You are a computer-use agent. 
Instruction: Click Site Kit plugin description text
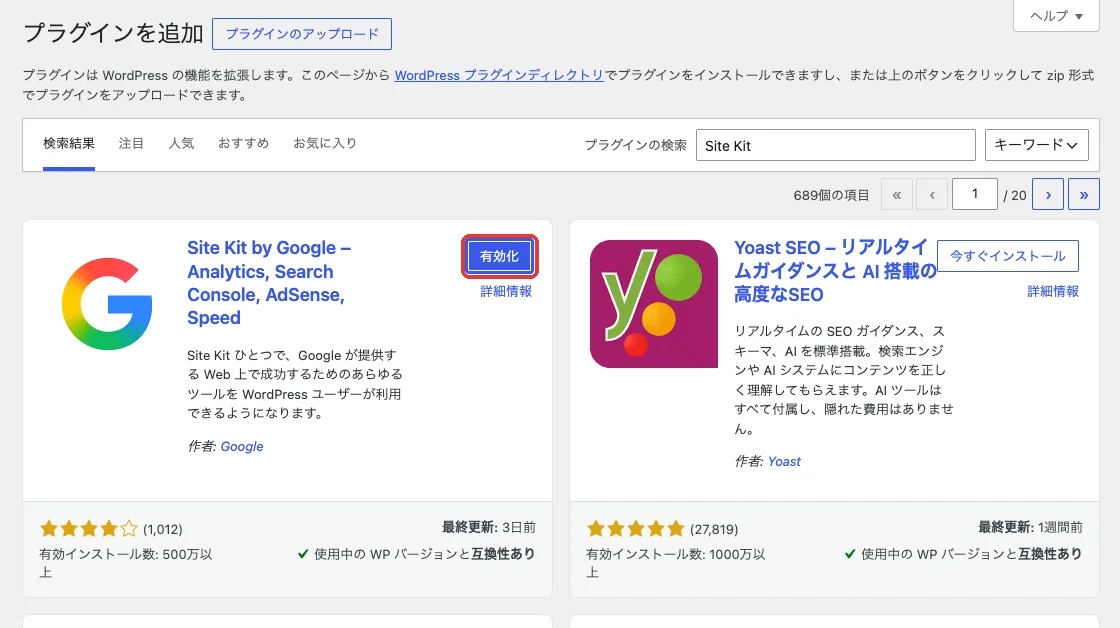tap(295, 384)
